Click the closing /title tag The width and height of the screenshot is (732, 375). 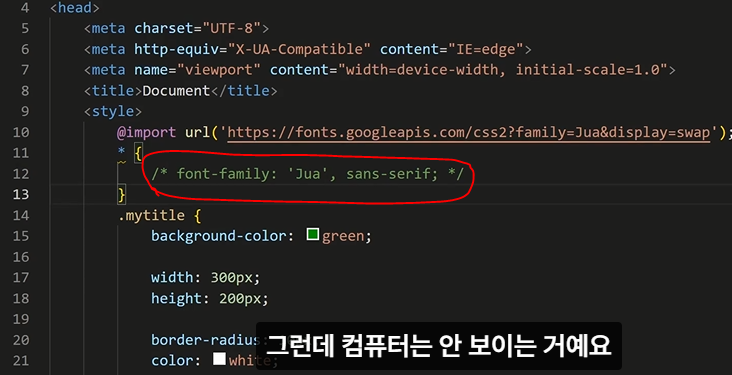coord(244,91)
